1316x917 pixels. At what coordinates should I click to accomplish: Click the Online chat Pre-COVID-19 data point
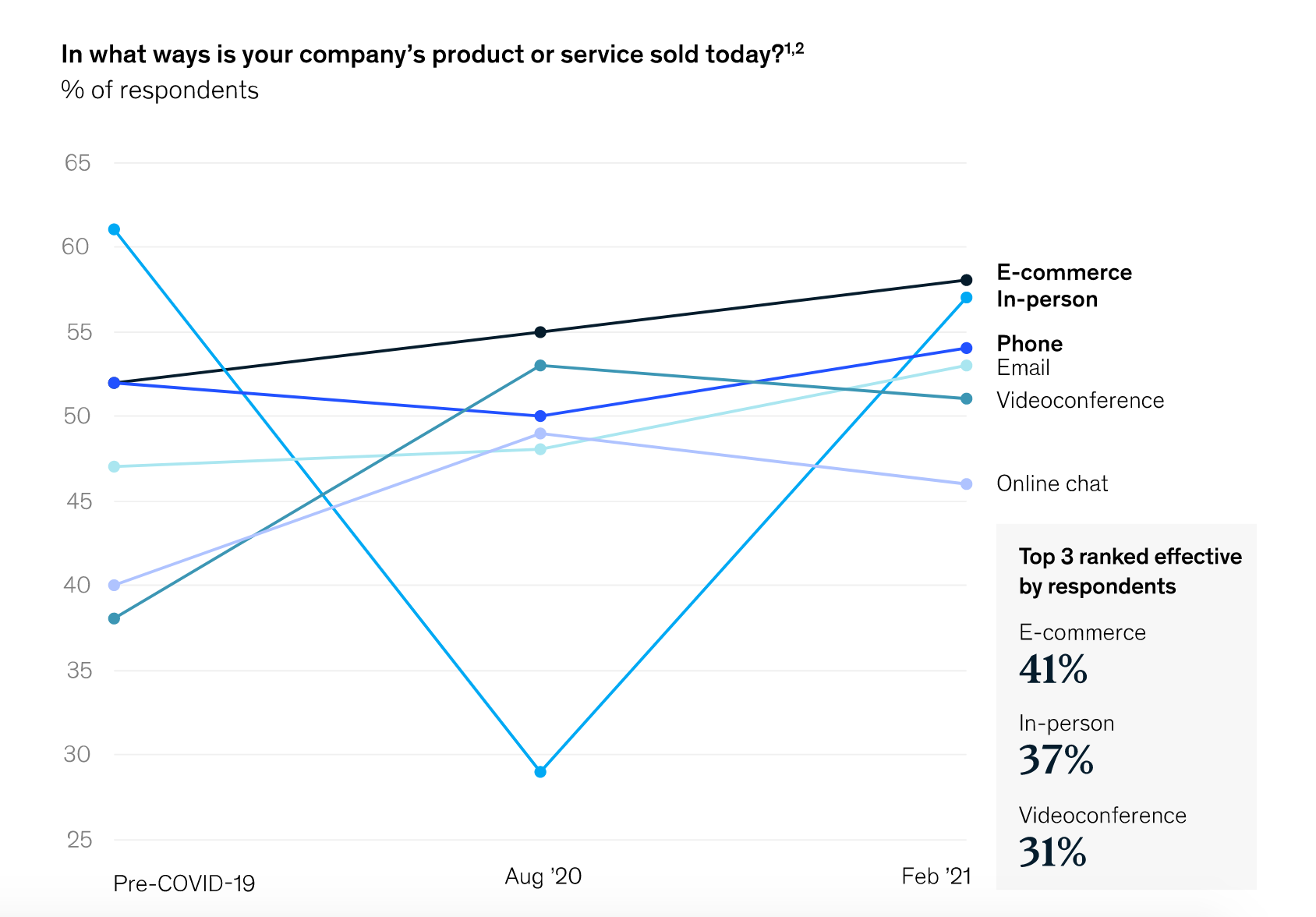click(x=115, y=586)
